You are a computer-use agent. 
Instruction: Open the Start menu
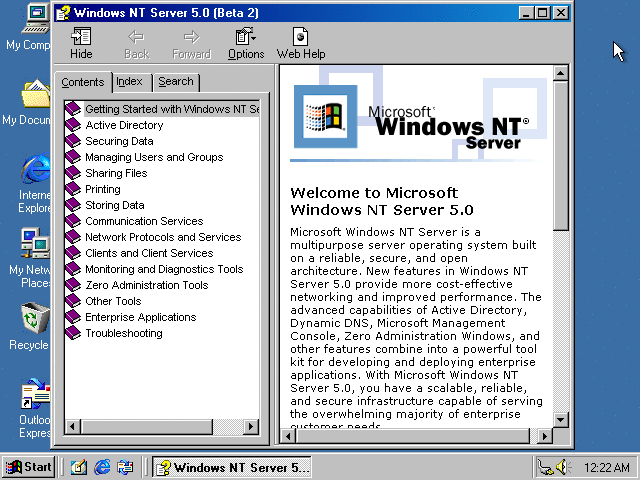28,467
